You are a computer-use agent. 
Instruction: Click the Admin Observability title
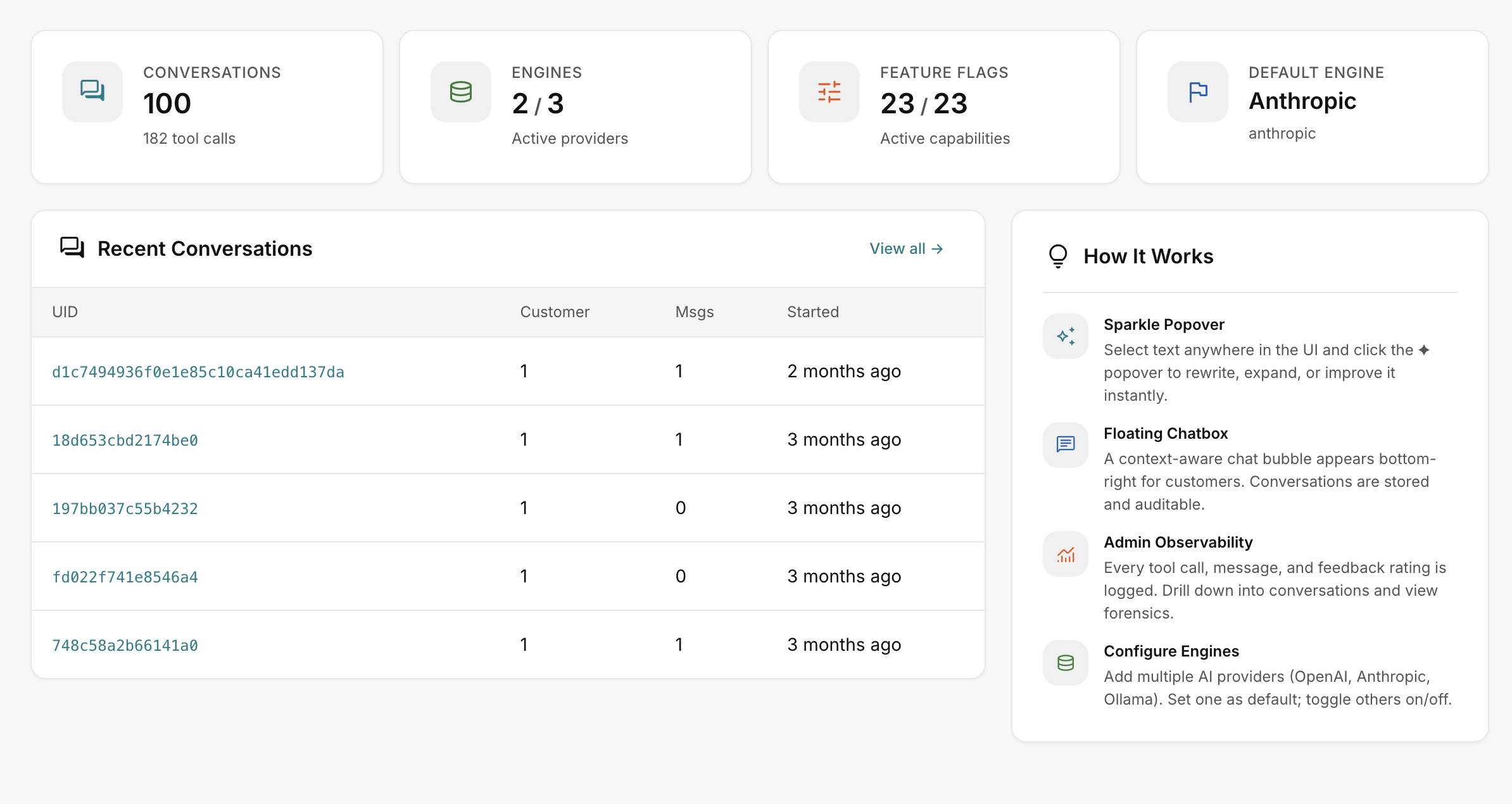1178,543
